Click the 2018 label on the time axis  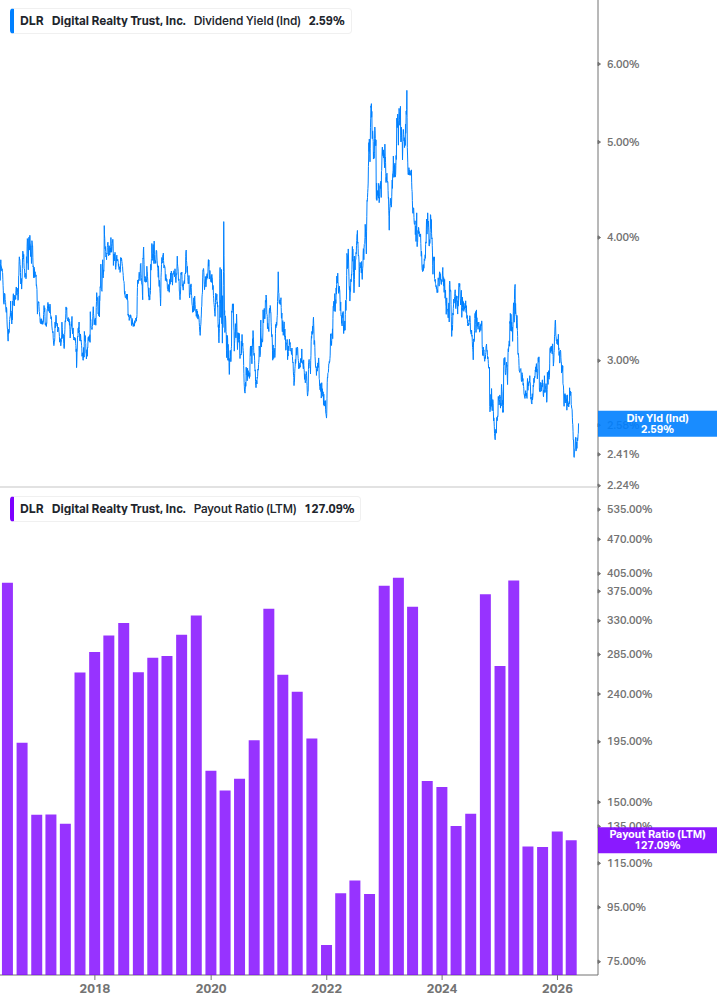coord(95,989)
